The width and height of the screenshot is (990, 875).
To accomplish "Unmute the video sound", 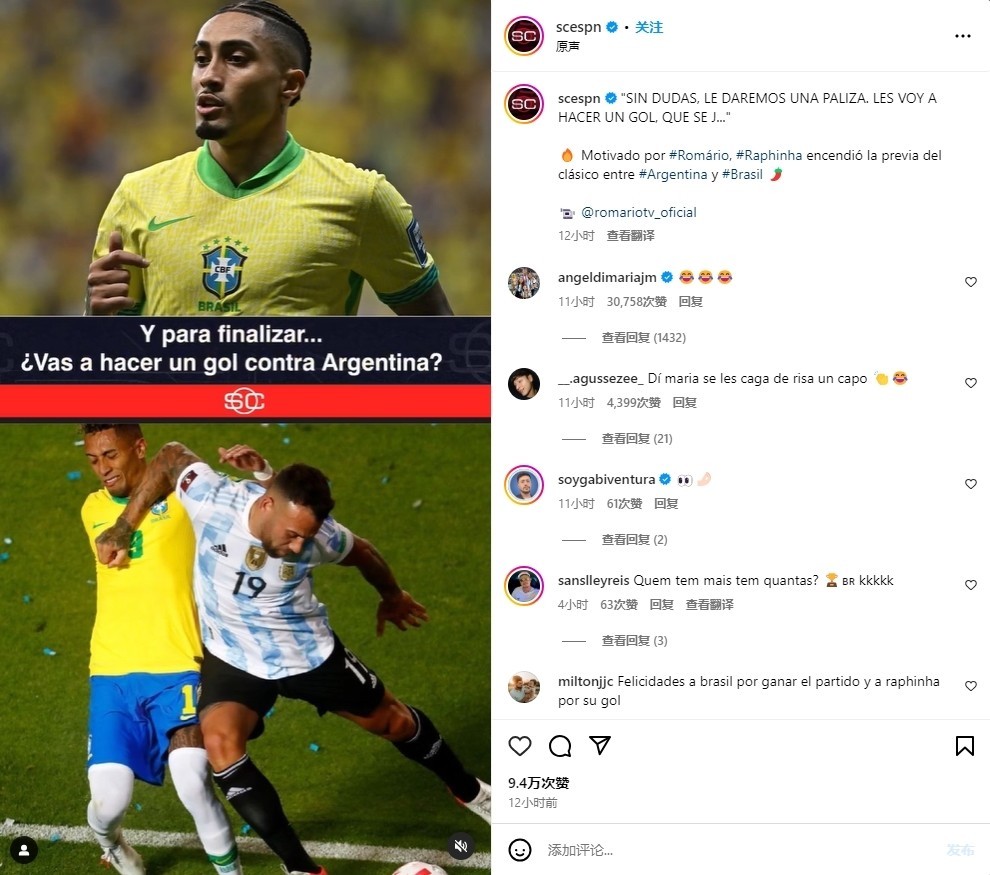I will 461,846.
